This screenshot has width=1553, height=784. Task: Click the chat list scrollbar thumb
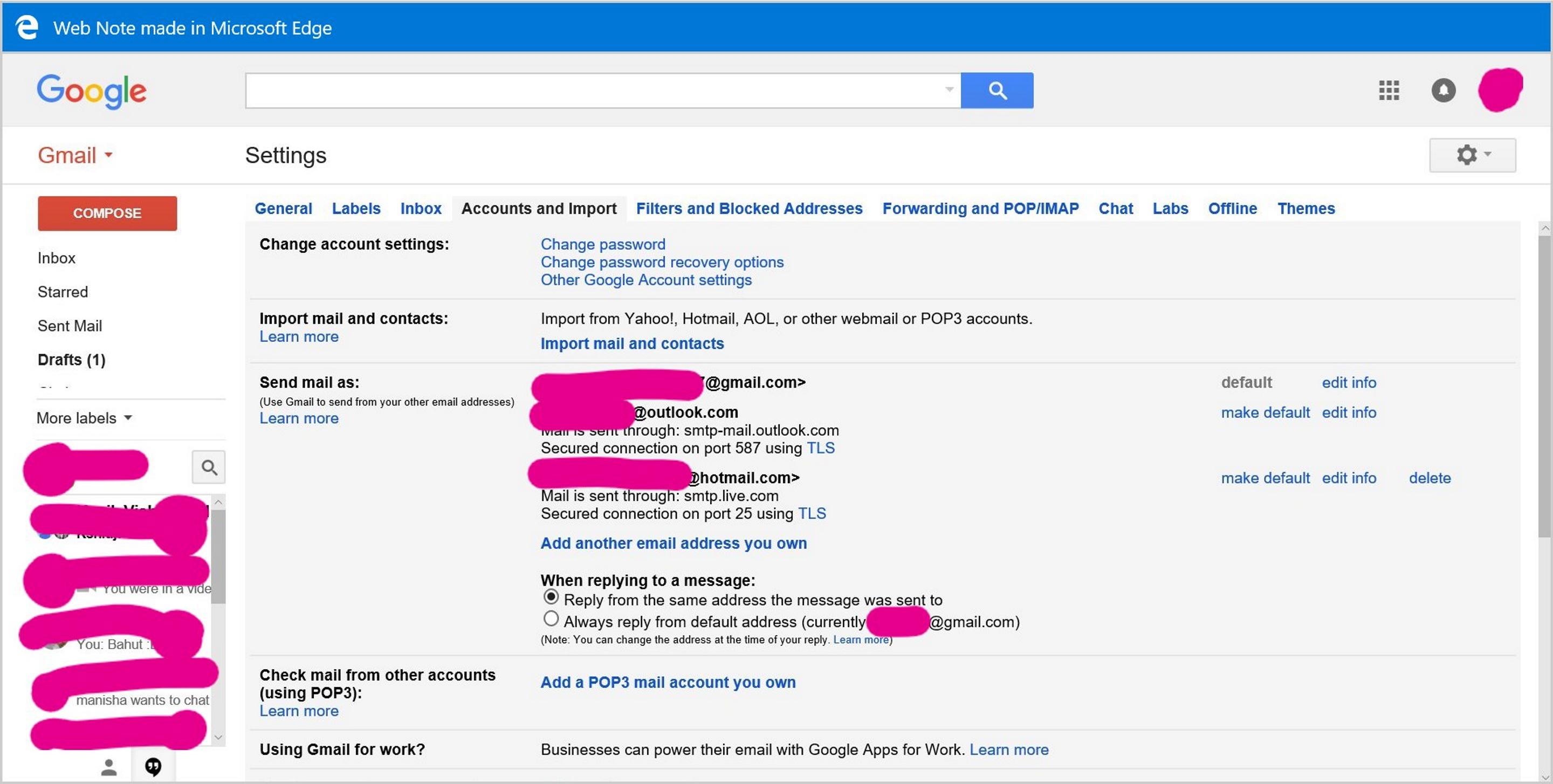(x=219, y=556)
